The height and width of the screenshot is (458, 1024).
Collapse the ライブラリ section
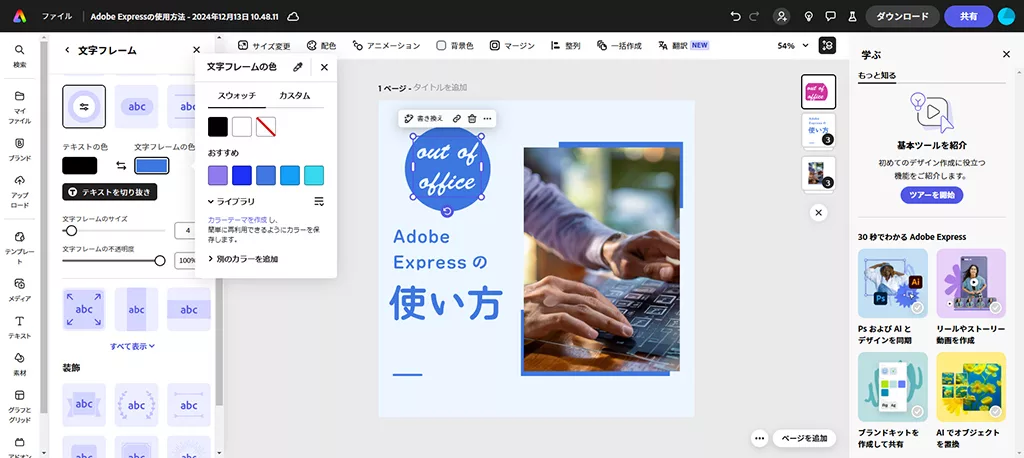click(232, 201)
